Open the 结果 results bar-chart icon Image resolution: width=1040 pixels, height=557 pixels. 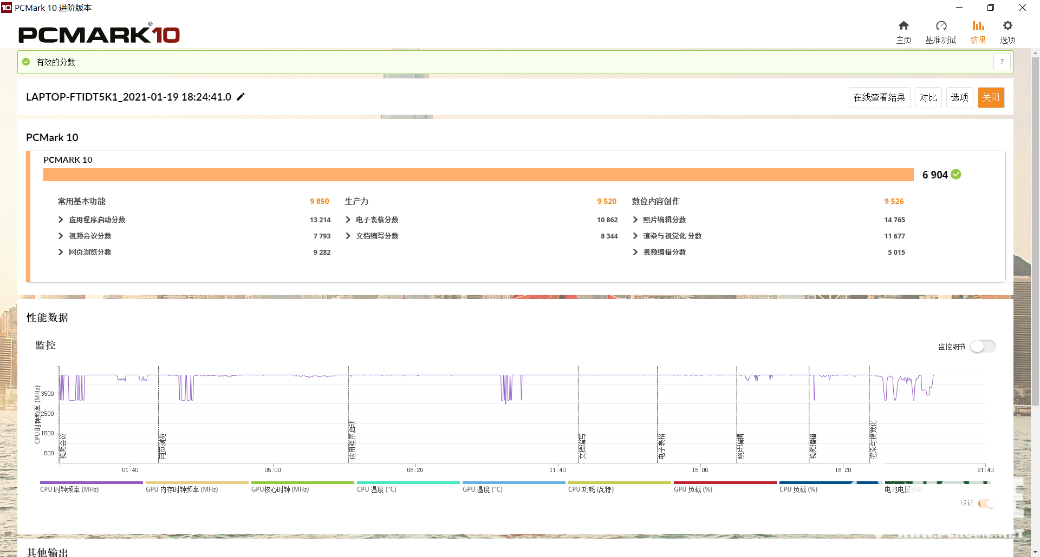pos(978,26)
